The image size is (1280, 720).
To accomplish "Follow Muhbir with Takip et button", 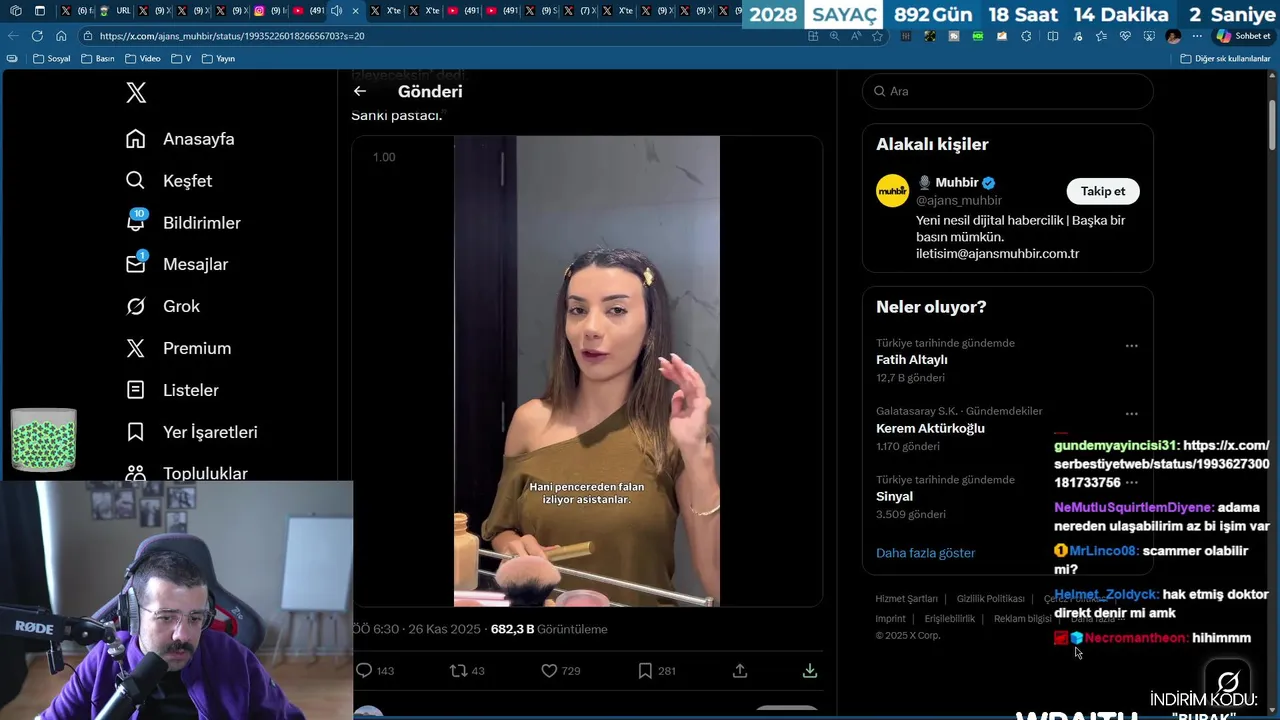I will point(1103,191).
